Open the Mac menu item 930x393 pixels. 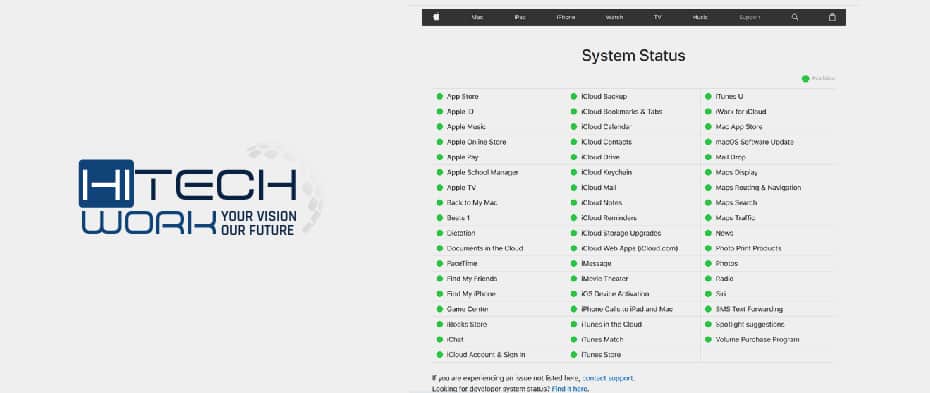(x=477, y=18)
